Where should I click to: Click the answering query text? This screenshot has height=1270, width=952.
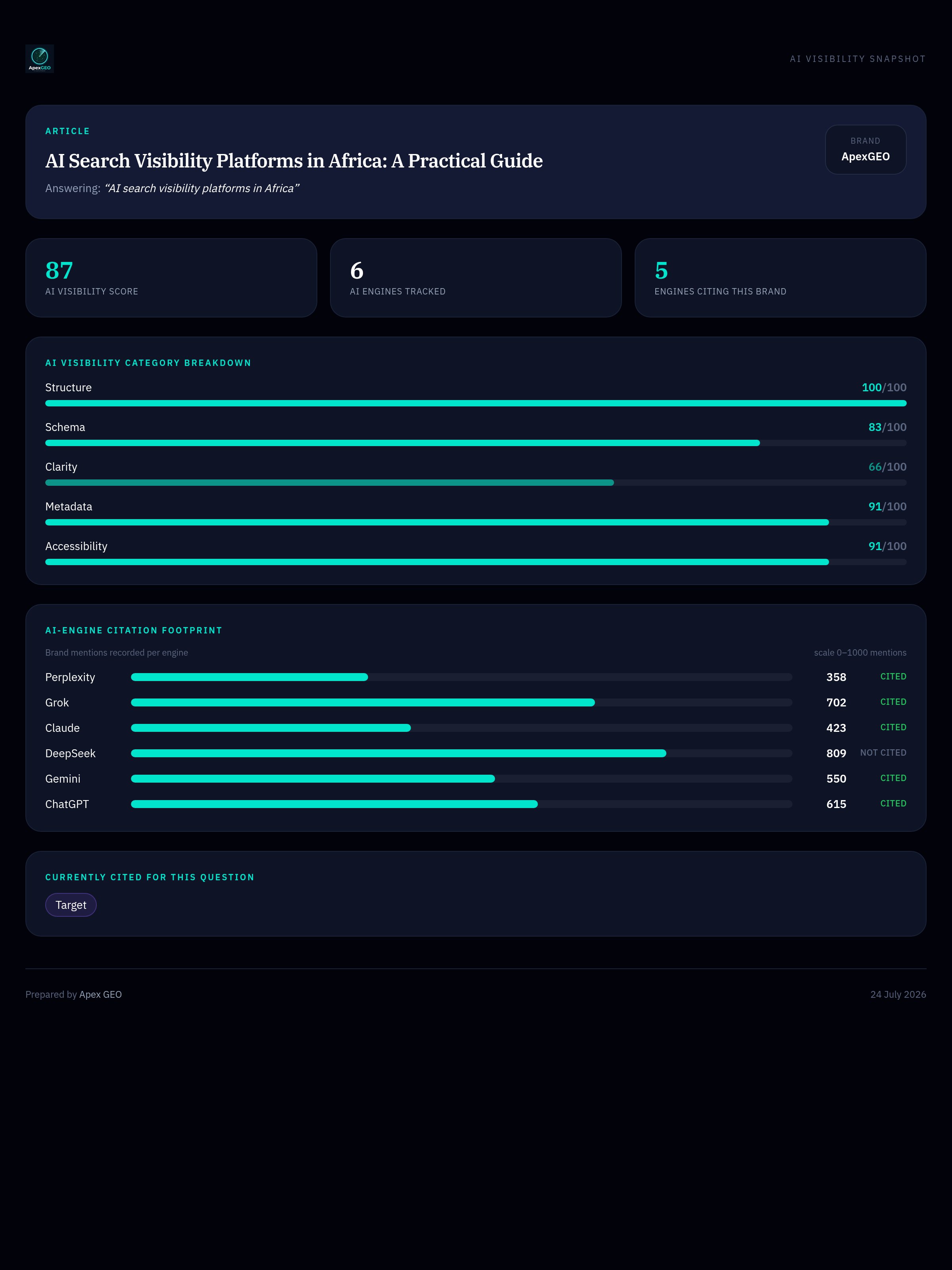pyautogui.click(x=202, y=189)
